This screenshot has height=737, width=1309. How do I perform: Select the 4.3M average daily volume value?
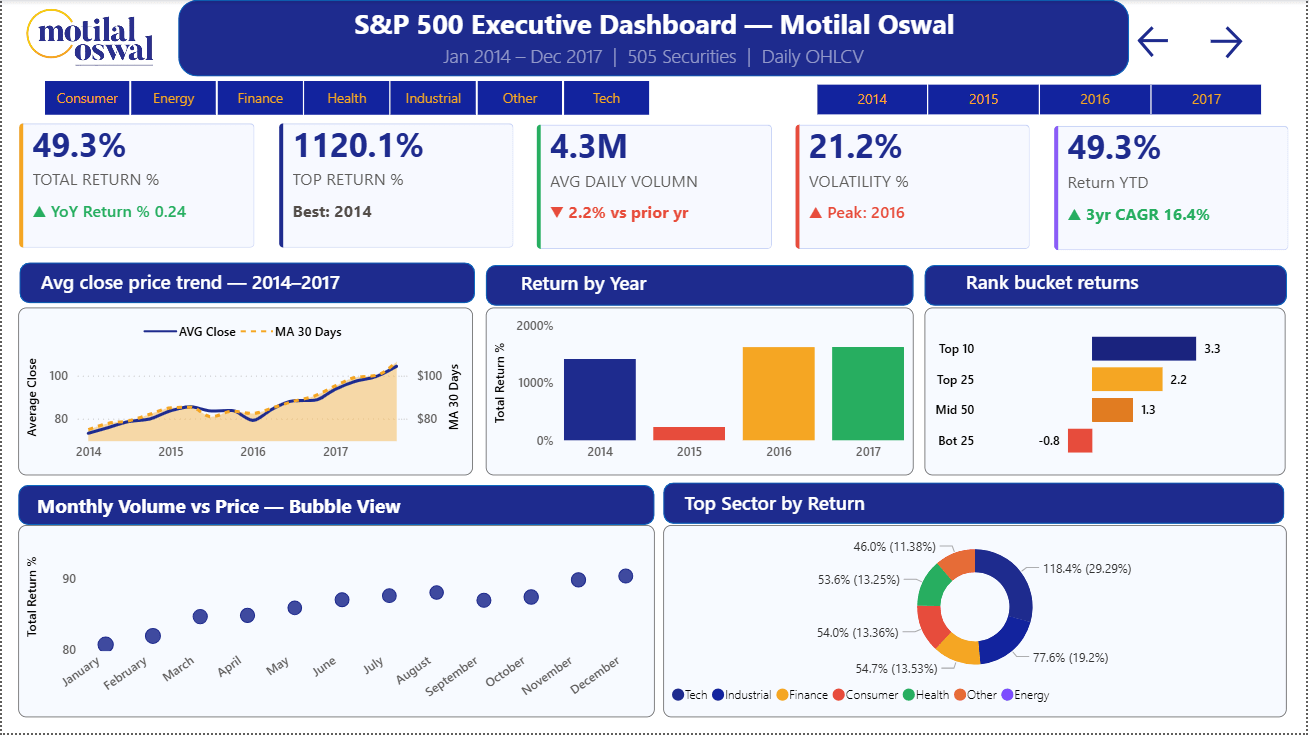click(589, 146)
